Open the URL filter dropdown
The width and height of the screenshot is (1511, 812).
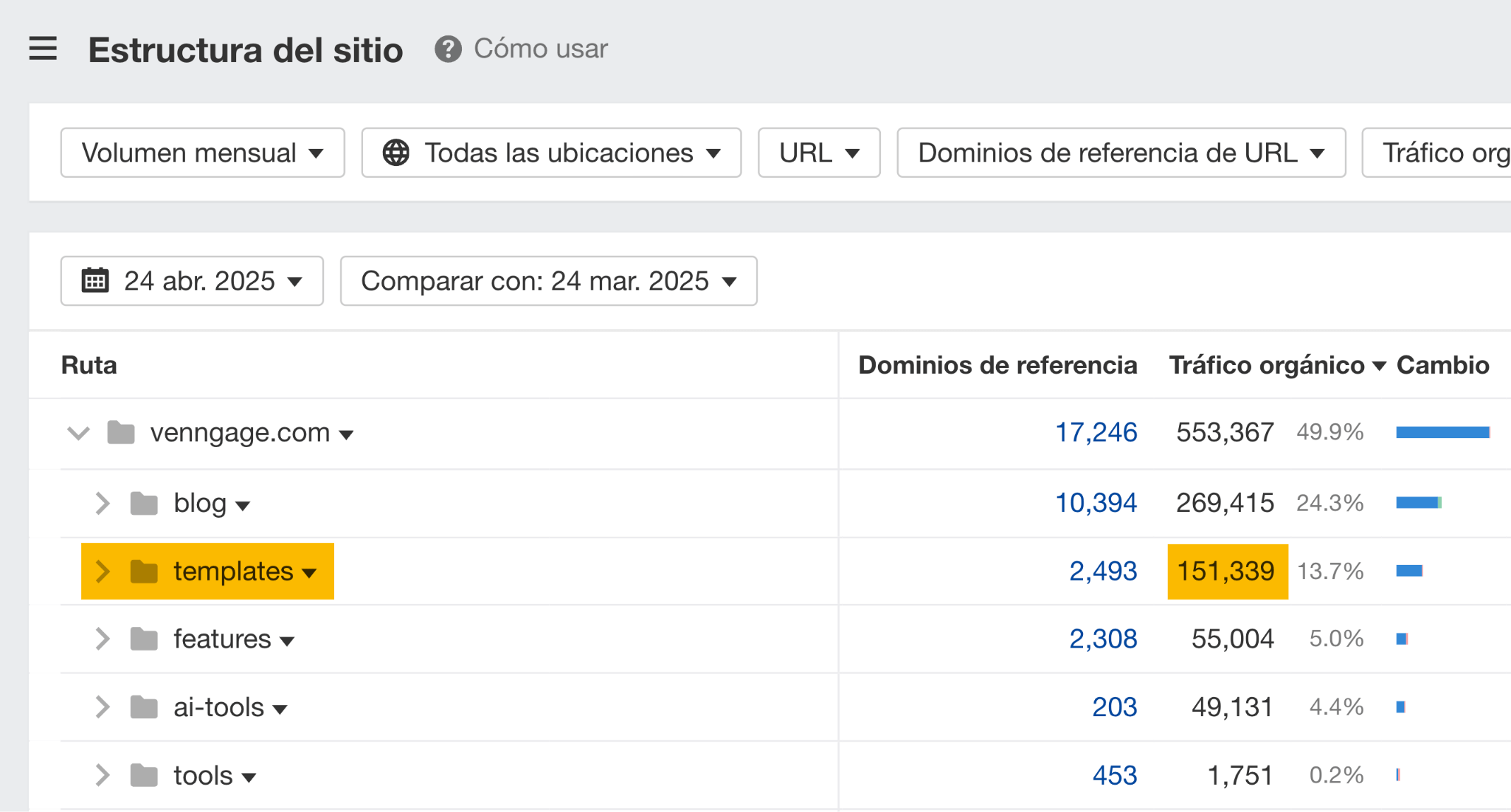pyautogui.click(x=818, y=153)
